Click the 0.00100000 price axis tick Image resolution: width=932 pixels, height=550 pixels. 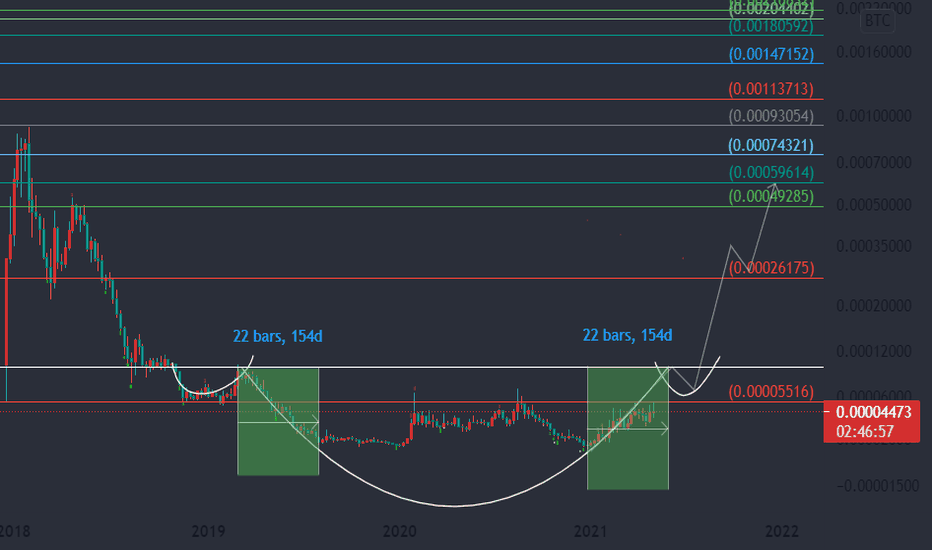coord(874,116)
